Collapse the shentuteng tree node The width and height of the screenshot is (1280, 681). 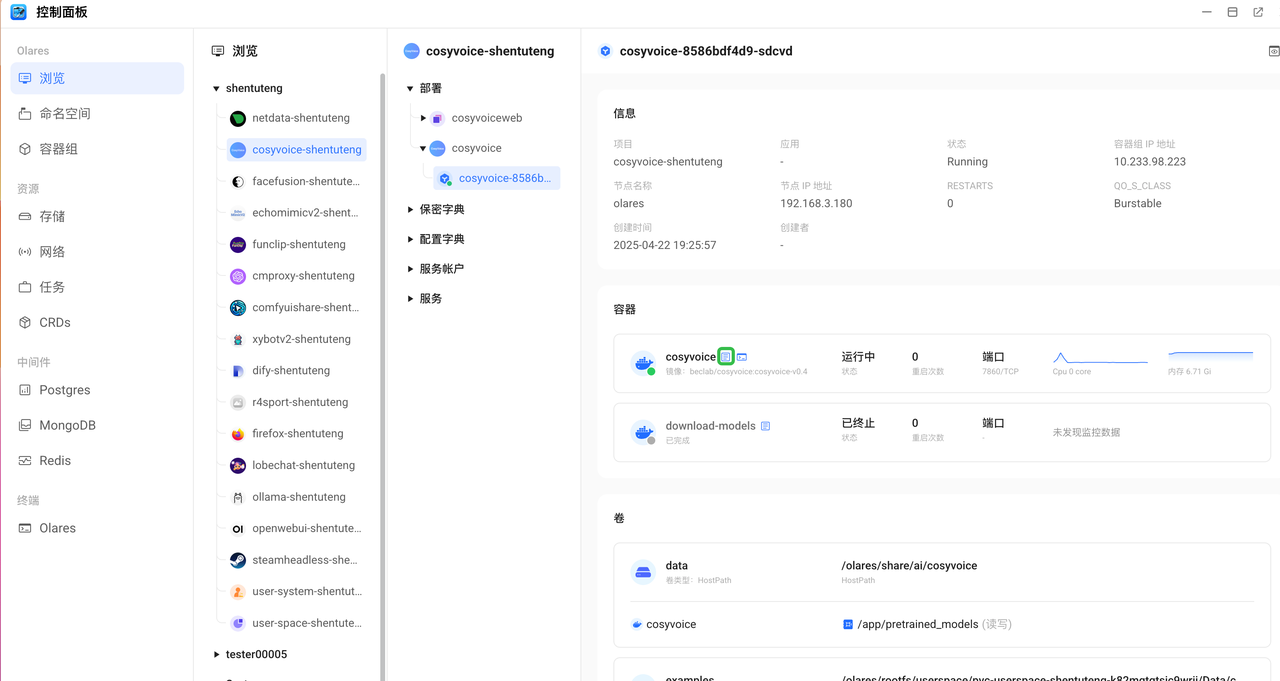click(216, 89)
